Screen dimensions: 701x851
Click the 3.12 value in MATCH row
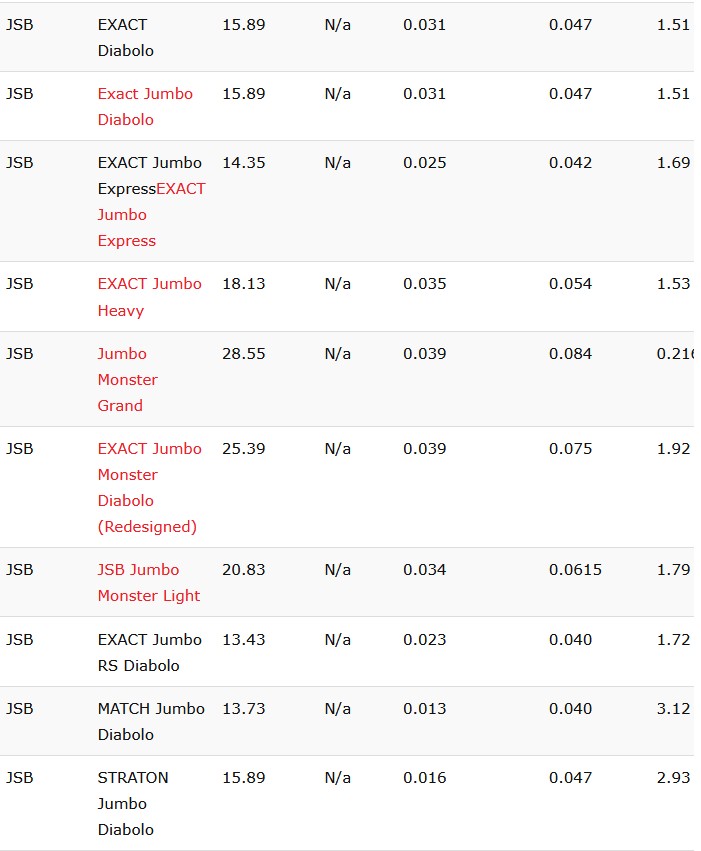(x=673, y=709)
